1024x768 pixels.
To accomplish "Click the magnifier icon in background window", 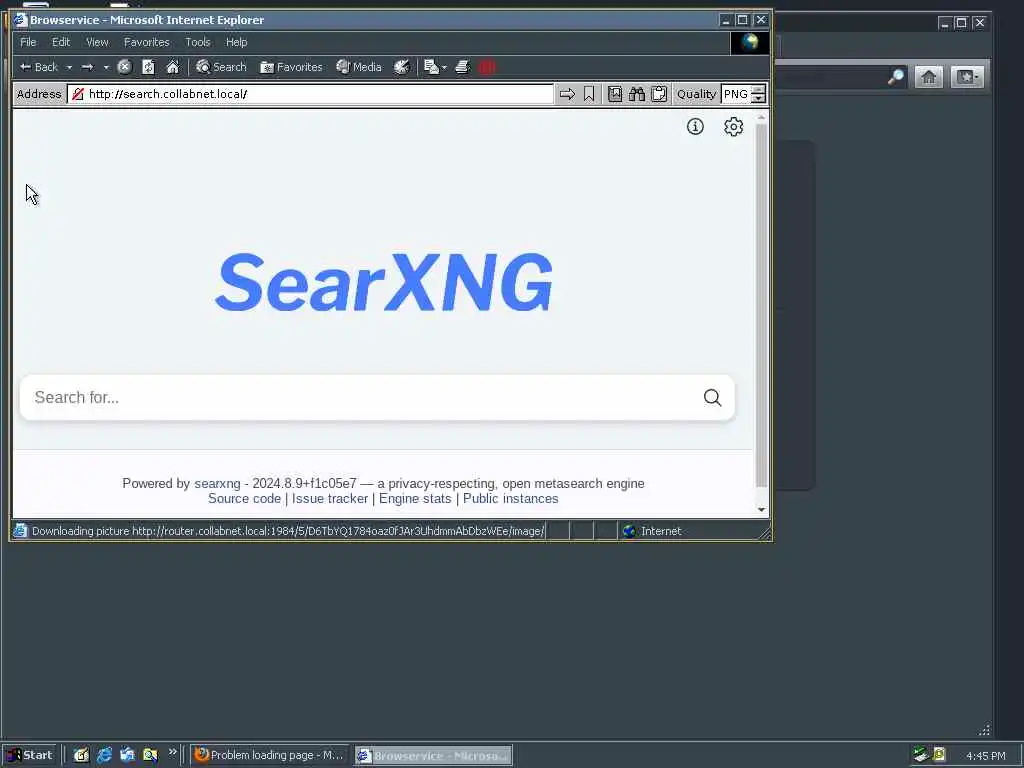I will tap(896, 77).
